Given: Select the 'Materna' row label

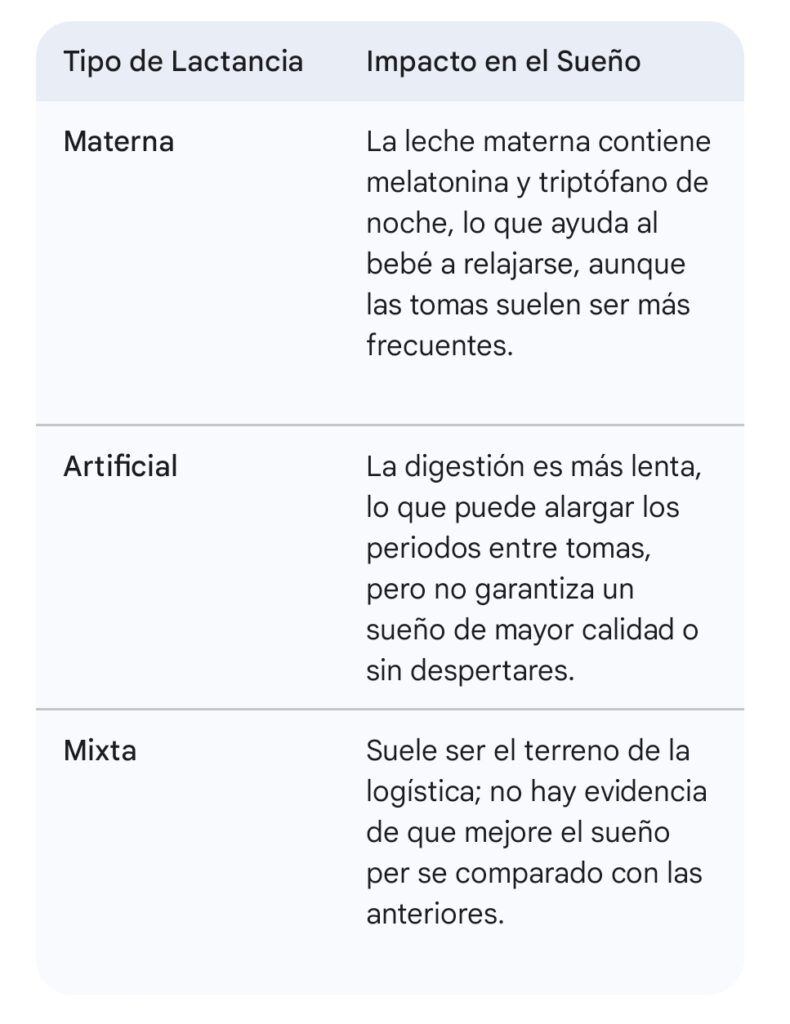Looking at the screenshot, I should (118, 142).
